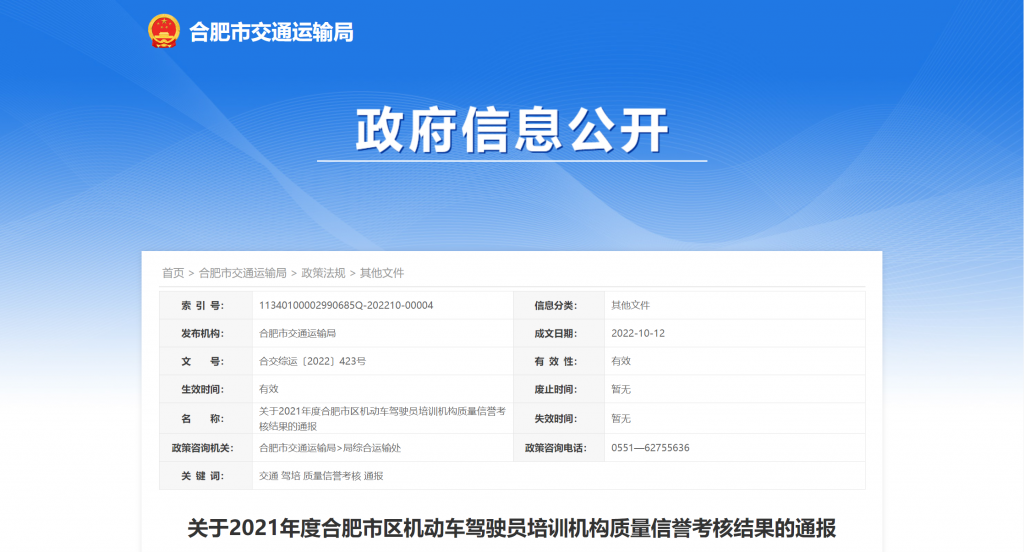Viewport: 1024px width, 552px height.
Task: Click the 政策咨询机关 label cell
Action: (x=206, y=448)
